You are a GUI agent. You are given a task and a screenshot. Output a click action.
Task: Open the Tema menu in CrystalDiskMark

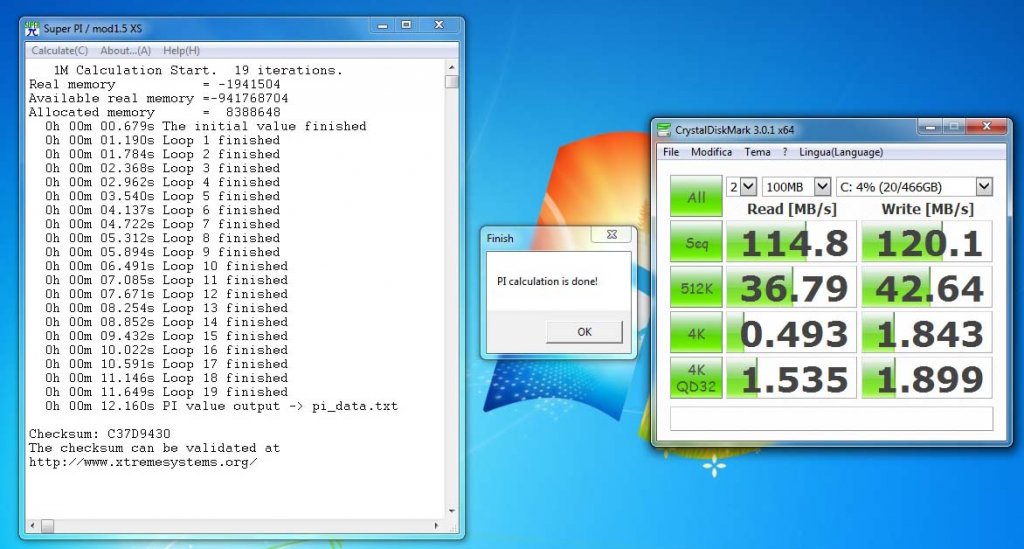[x=758, y=152]
